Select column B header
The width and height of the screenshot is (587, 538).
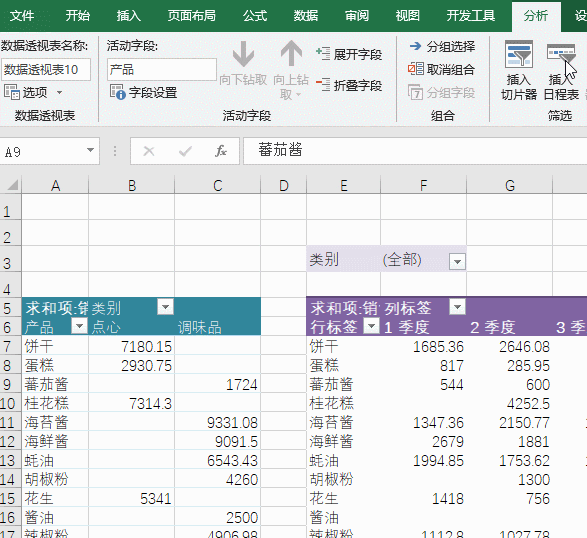pyautogui.click(x=131, y=185)
